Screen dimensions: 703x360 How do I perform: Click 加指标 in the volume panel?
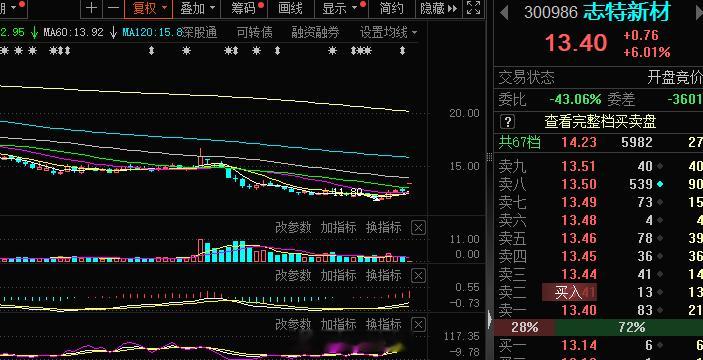[x=338, y=228]
